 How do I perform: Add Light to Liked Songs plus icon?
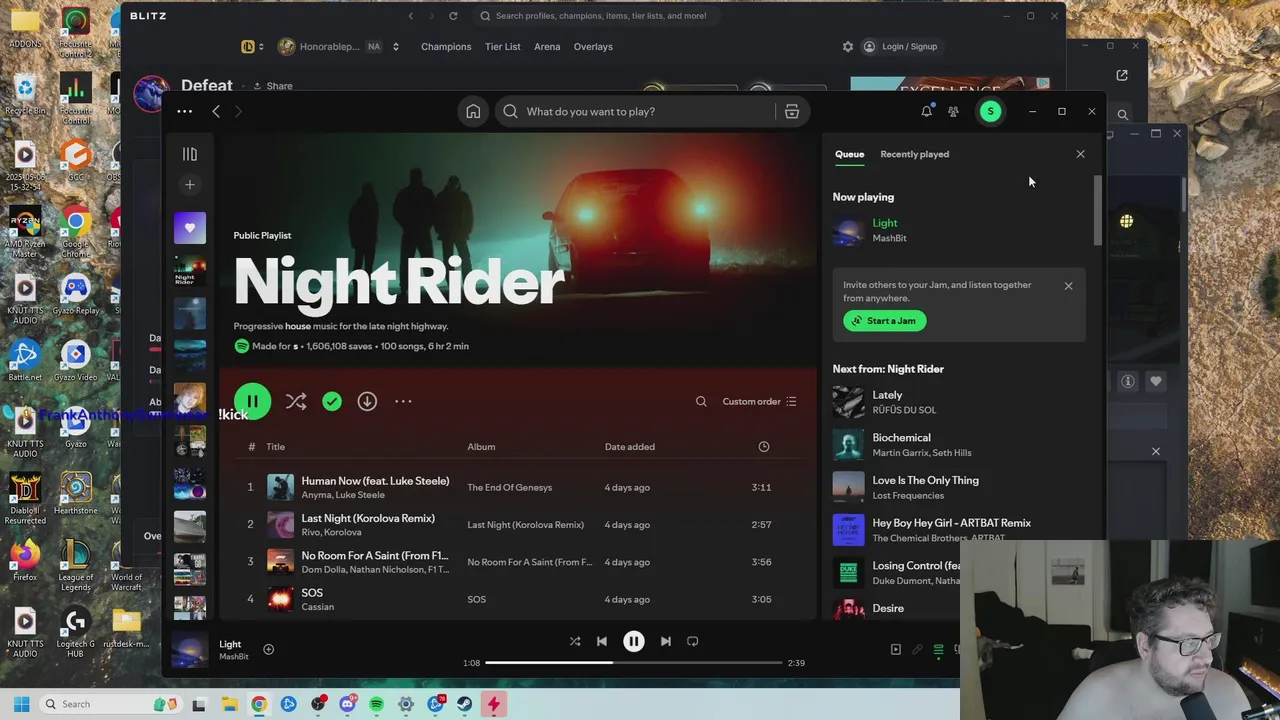[x=268, y=649]
